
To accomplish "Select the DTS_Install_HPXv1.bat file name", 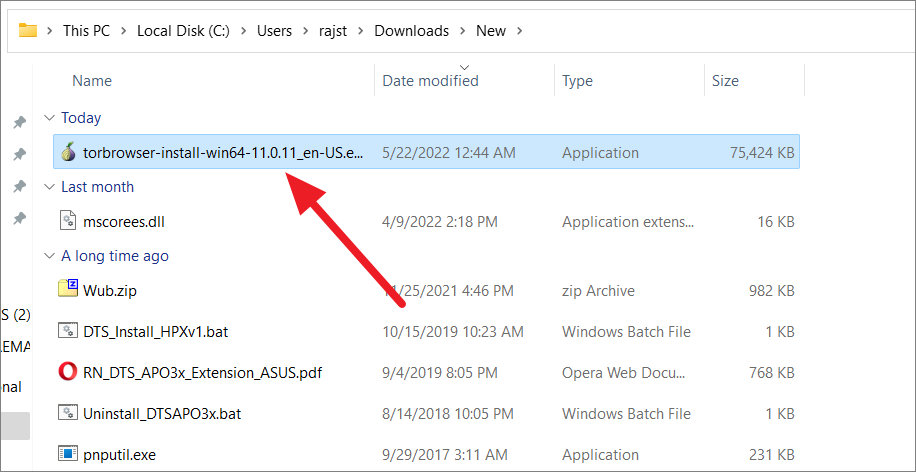I will point(155,332).
